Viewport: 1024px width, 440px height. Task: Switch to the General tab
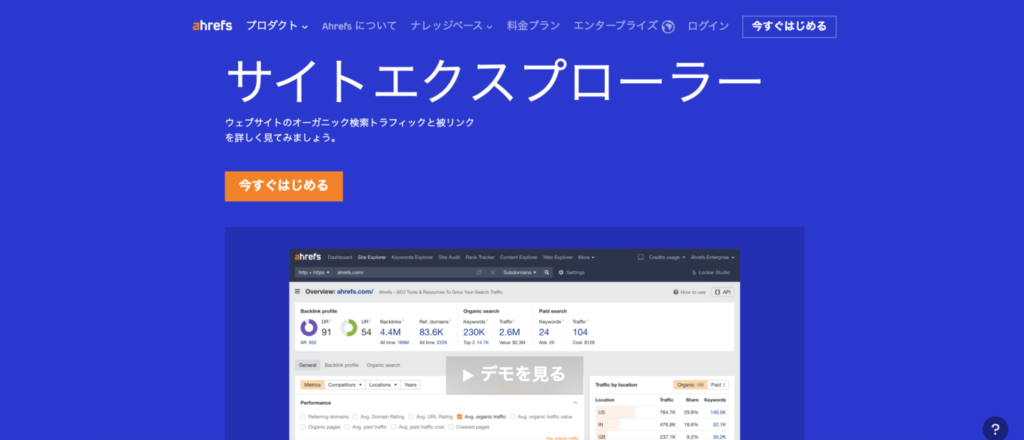pyautogui.click(x=308, y=365)
